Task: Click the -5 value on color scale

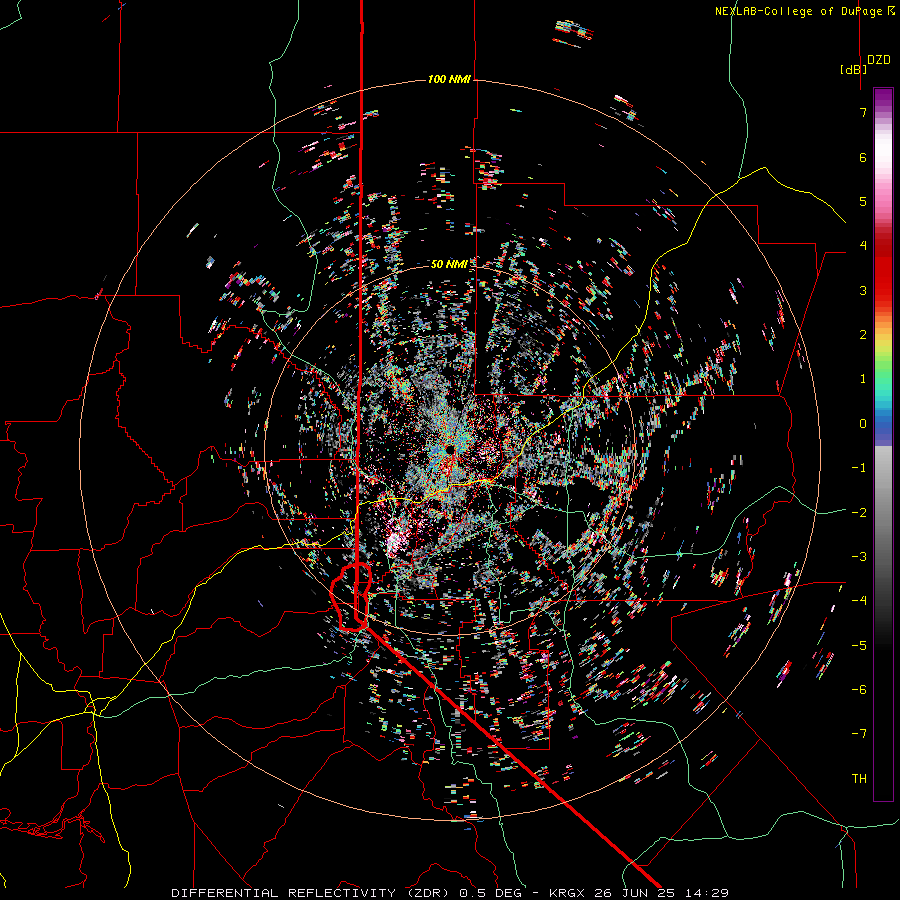Action: click(859, 645)
